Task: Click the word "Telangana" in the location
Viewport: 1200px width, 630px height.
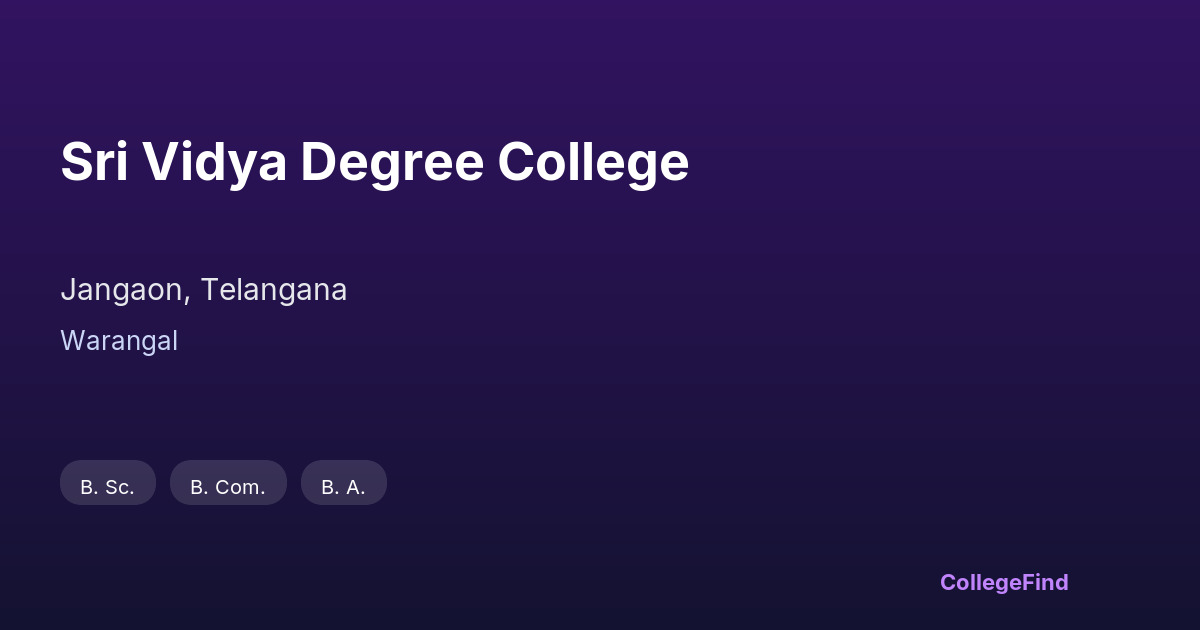Action: click(274, 290)
